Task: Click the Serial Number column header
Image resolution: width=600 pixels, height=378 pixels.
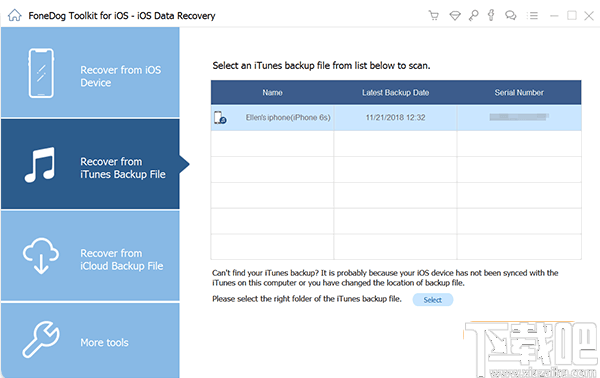Action: [x=519, y=93]
